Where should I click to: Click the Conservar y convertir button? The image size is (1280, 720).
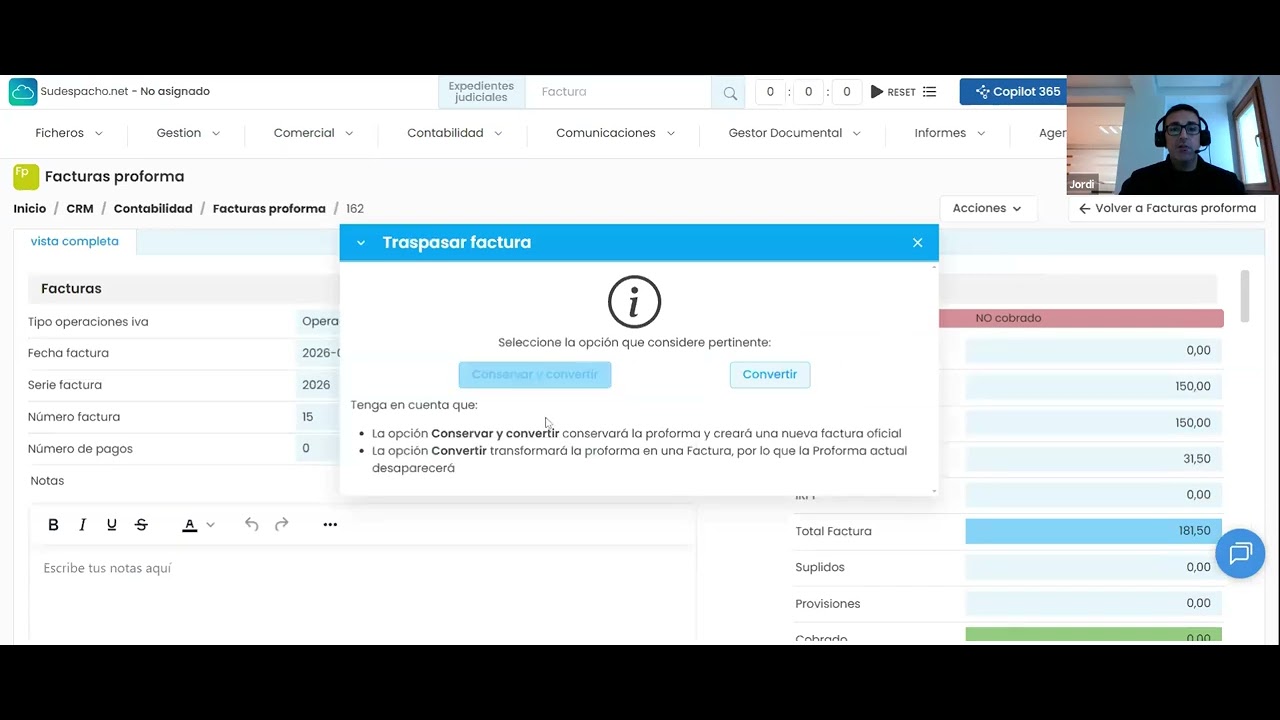tap(535, 375)
